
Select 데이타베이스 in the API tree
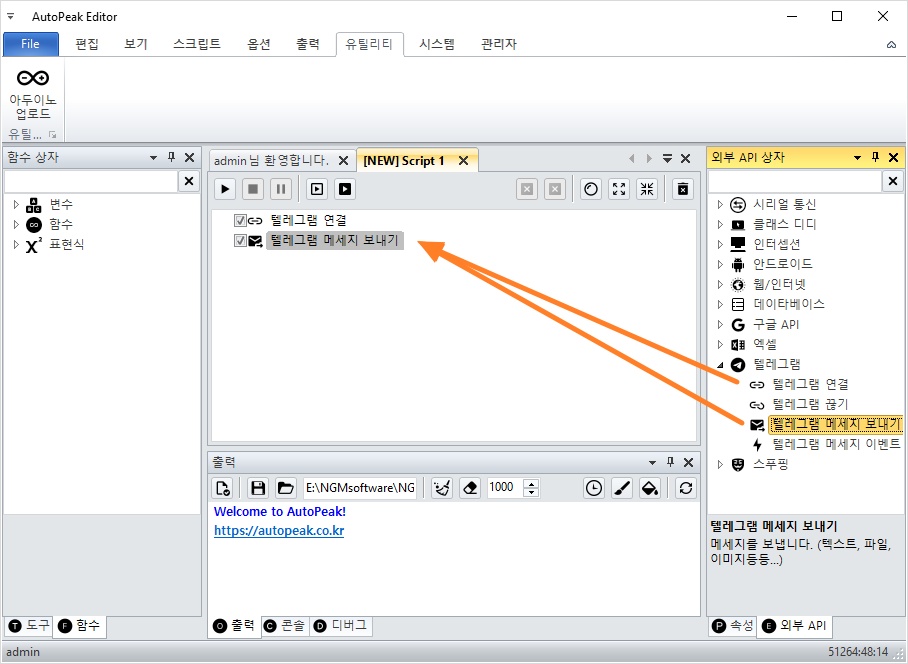(789, 304)
